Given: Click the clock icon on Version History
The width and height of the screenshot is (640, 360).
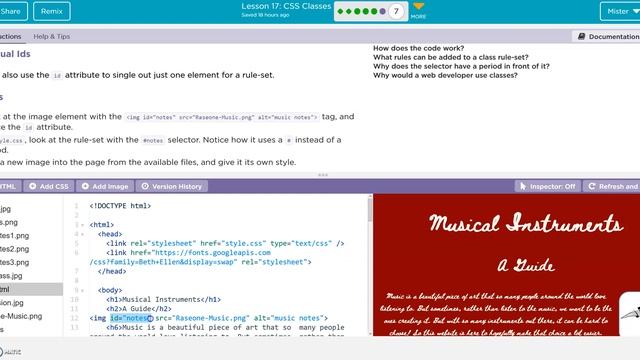Looking at the screenshot, I should 145,186.
